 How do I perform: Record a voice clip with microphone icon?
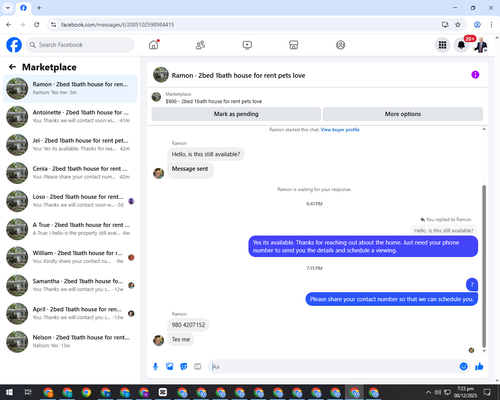click(155, 367)
